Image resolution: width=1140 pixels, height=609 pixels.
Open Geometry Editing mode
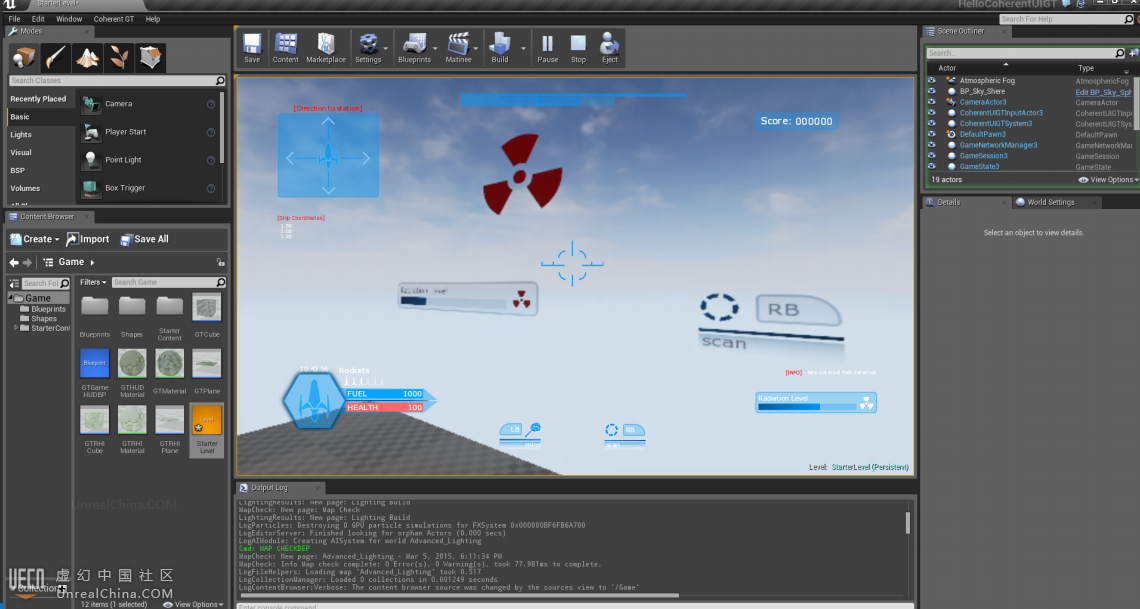pyautogui.click(x=151, y=58)
